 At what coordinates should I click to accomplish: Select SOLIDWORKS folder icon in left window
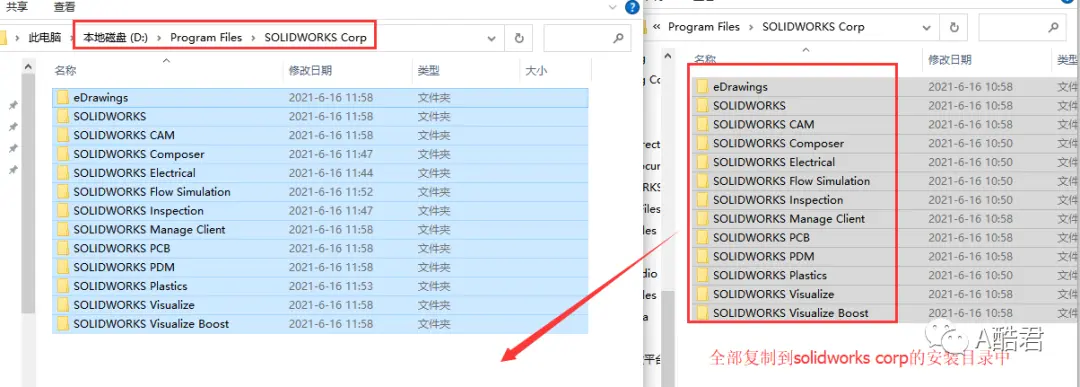tap(63, 116)
